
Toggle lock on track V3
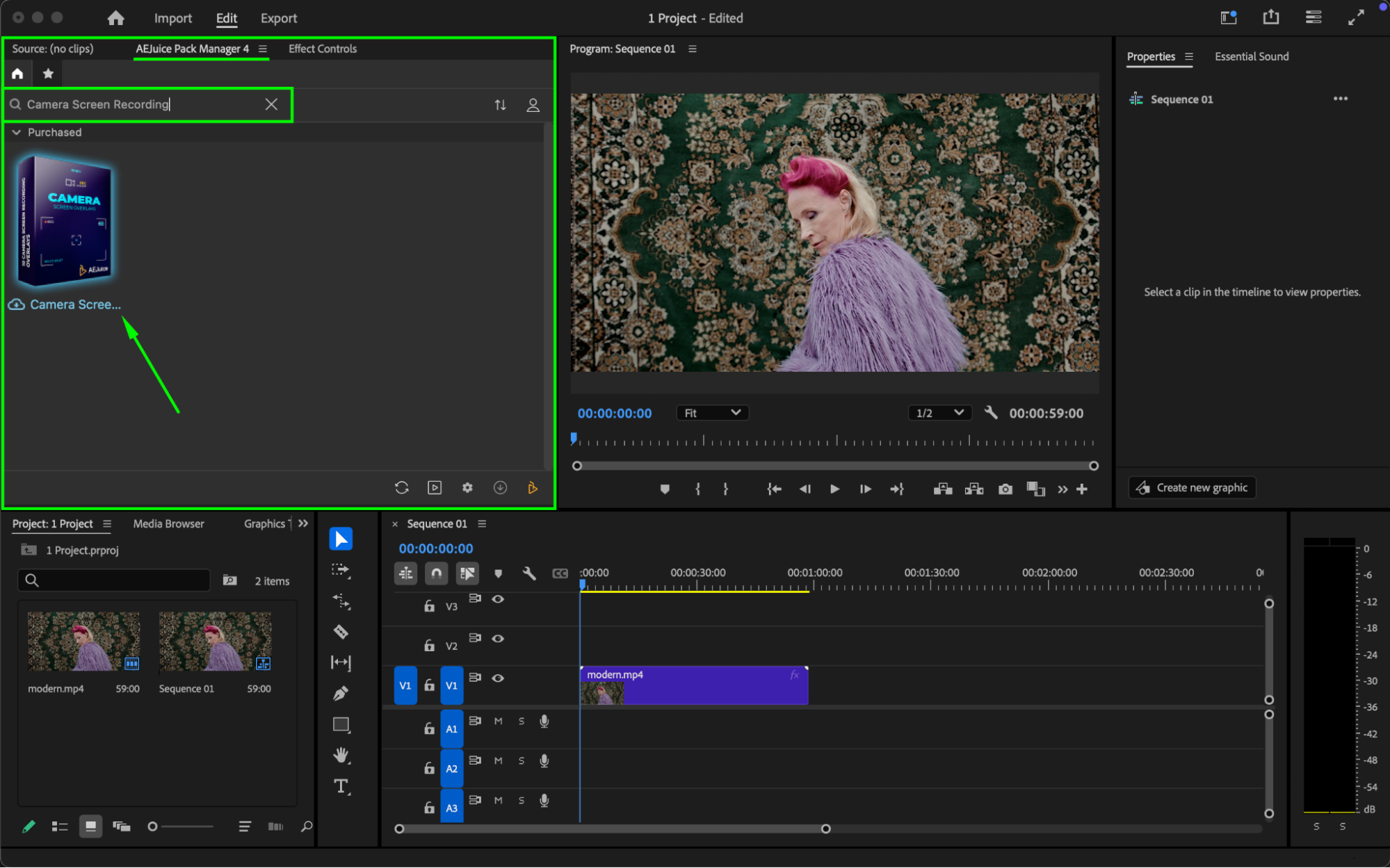coord(429,606)
